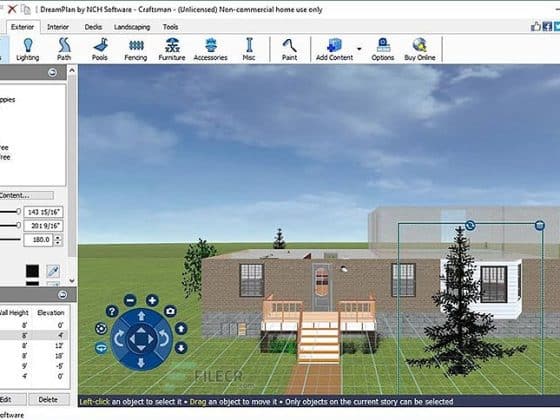The height and width of the screenshot is (420, 560).
Task: Click the Facebook share icon
Action: [x=547, y=26]
